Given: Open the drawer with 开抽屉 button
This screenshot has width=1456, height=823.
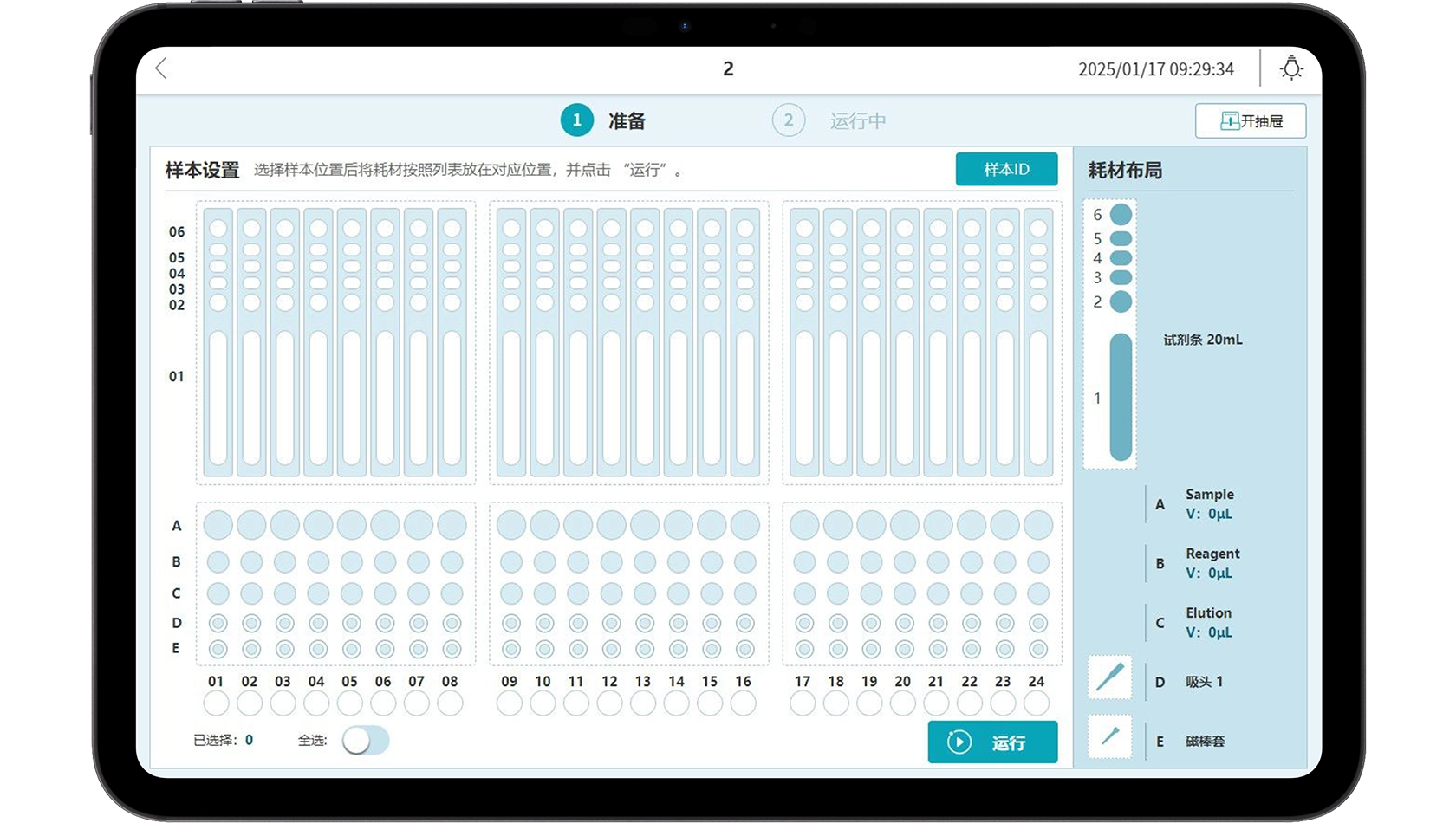Looking at the screenshot, I should click(1250, 121).
